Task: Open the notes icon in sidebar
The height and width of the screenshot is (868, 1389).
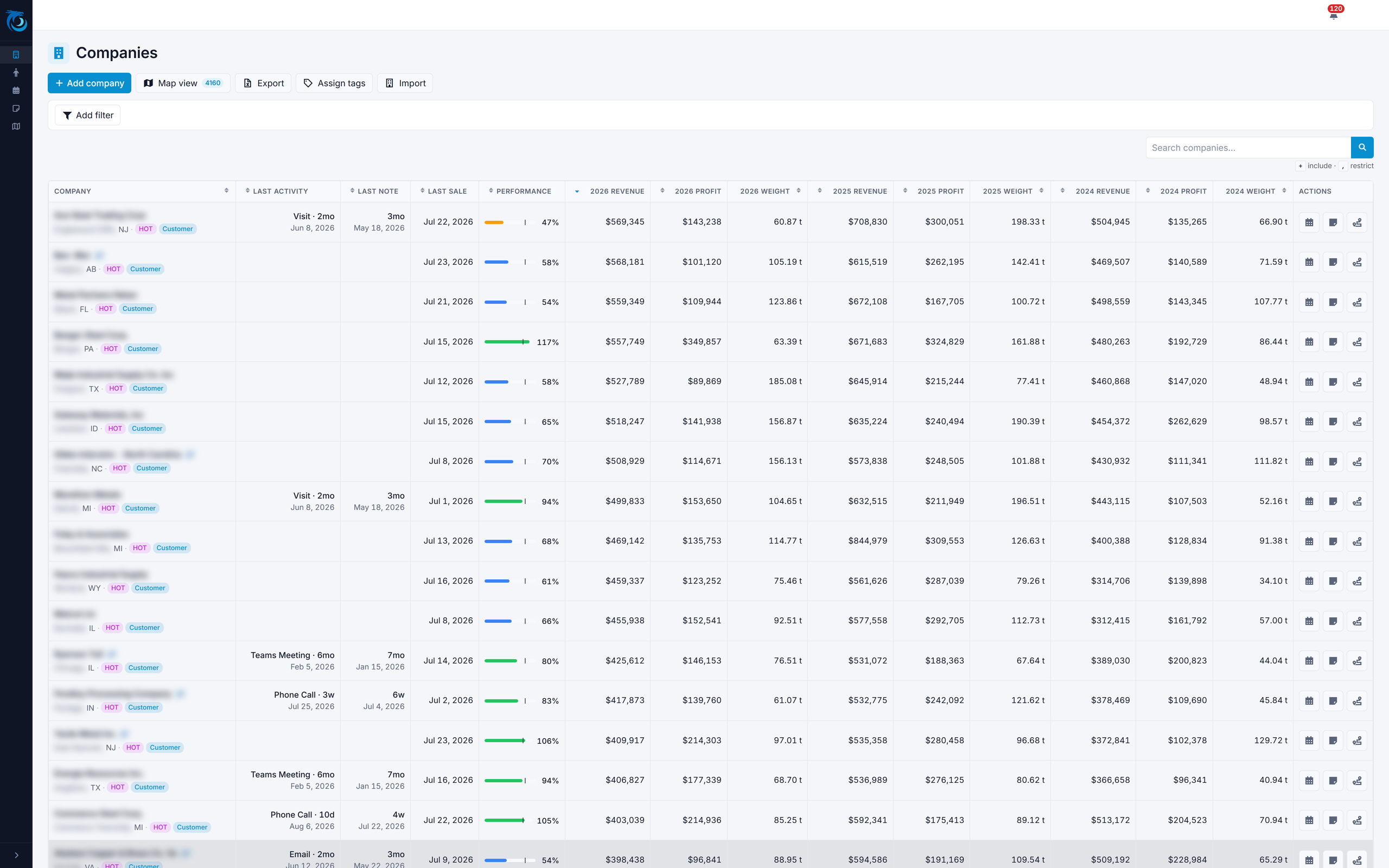Action: click(16, 108)
